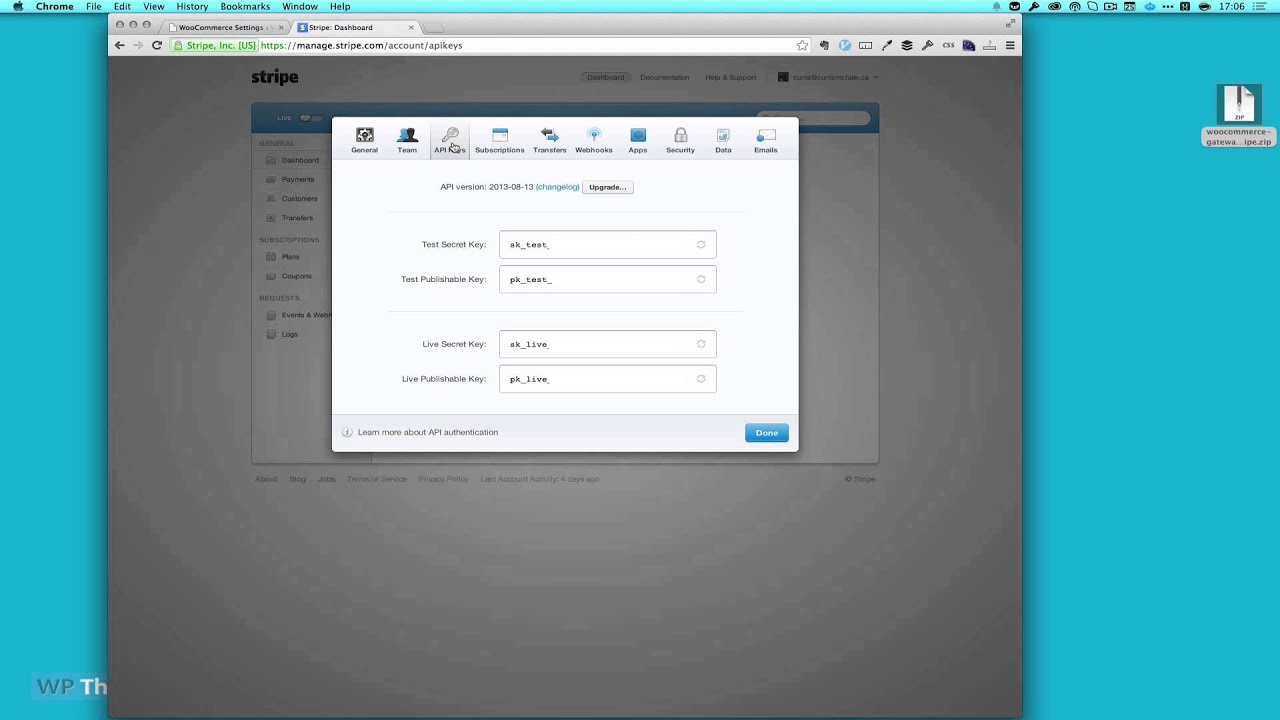Click the CSS extension icon

pyautogui.click(x=948, y=45)
